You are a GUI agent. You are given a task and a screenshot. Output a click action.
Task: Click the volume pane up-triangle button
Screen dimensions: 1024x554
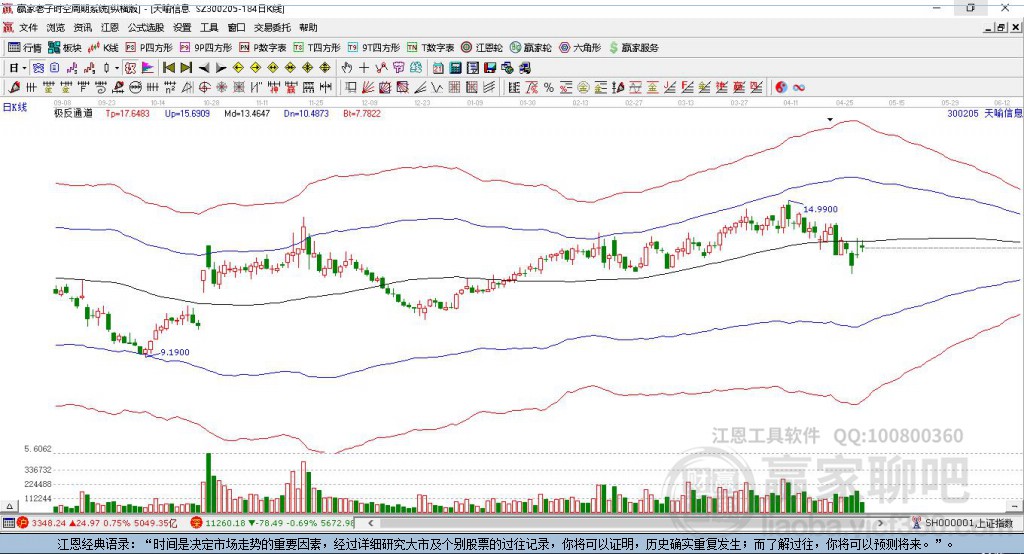[9, 506]
